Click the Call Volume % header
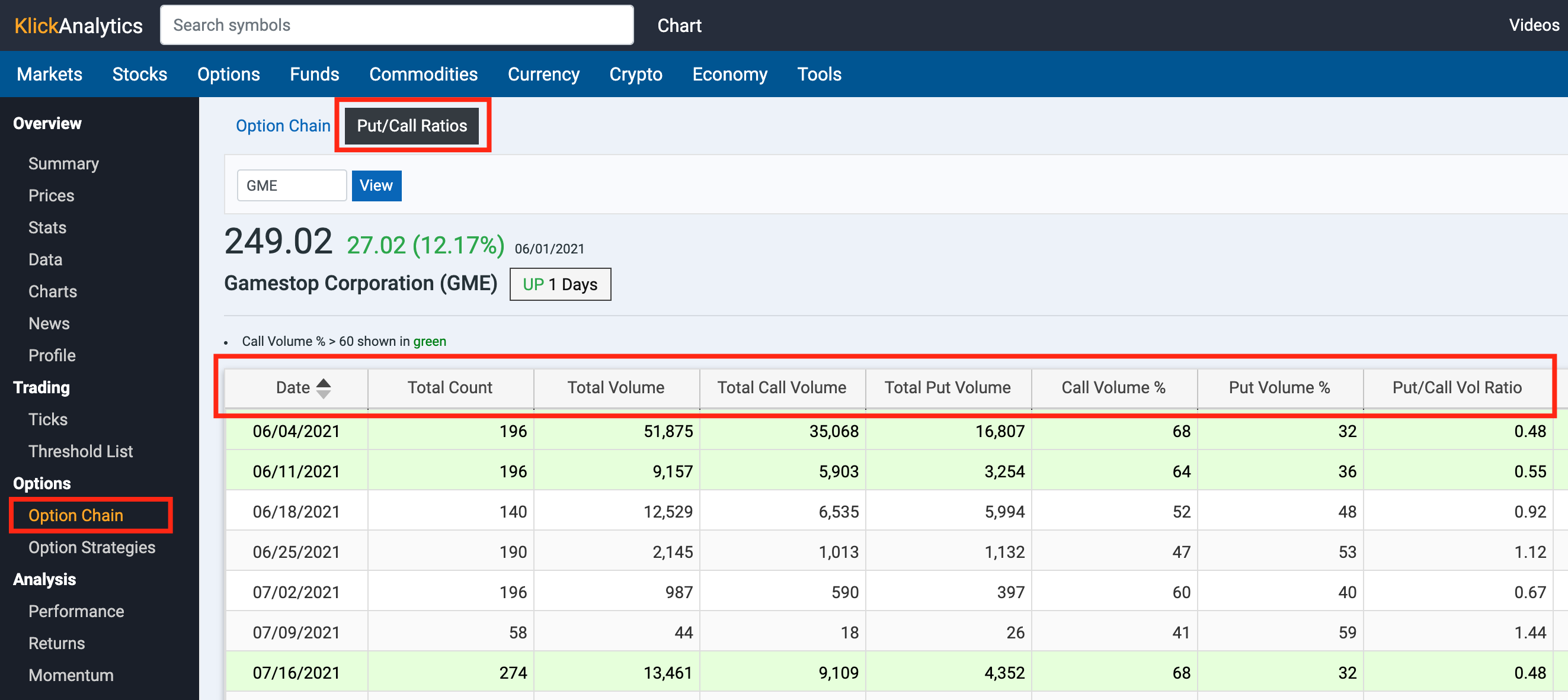Screen dimensions: 1568x700 point(1114,388)
